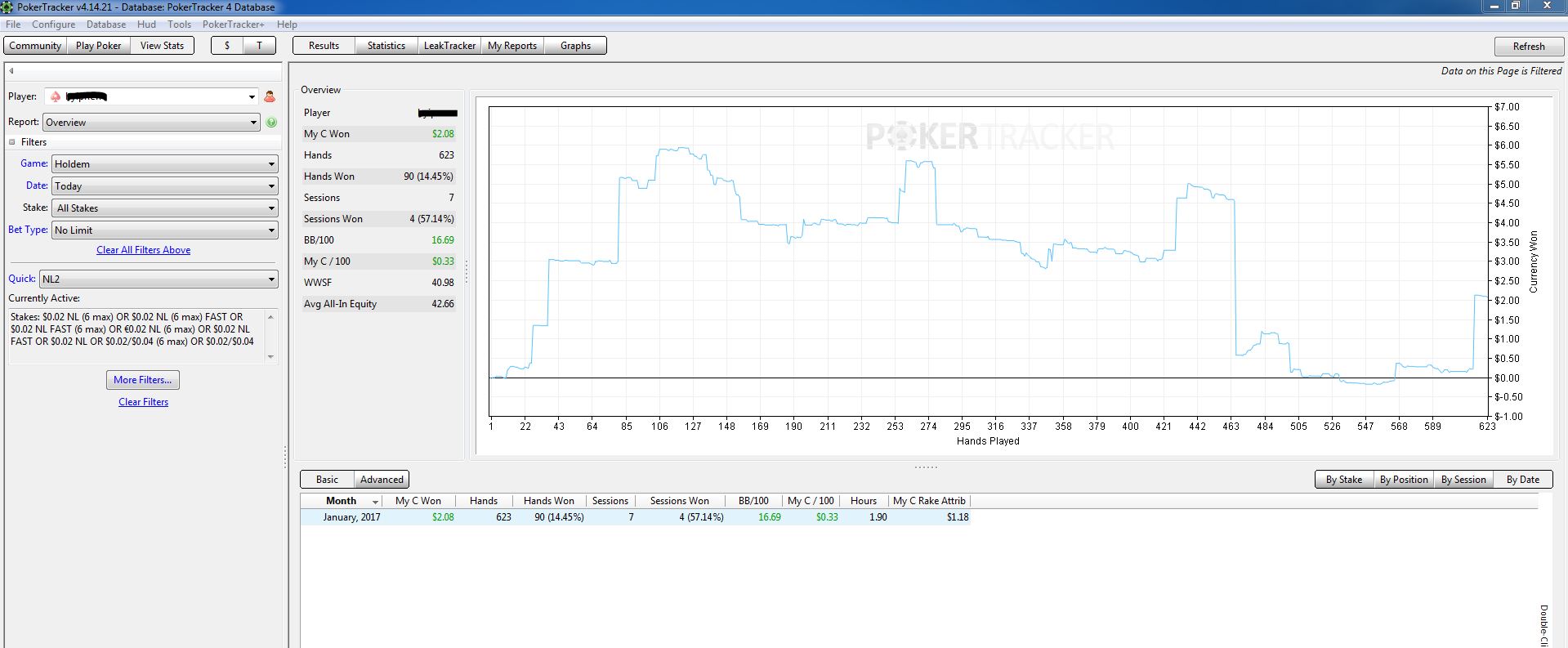Open the LeakTracker tab

point(449,46)
